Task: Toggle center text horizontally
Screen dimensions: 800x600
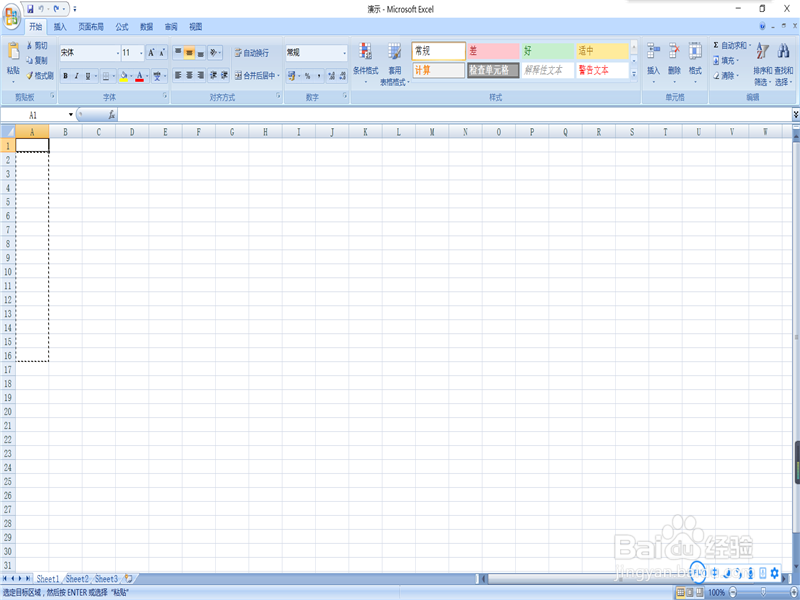Action: click(x=189, y=75)
